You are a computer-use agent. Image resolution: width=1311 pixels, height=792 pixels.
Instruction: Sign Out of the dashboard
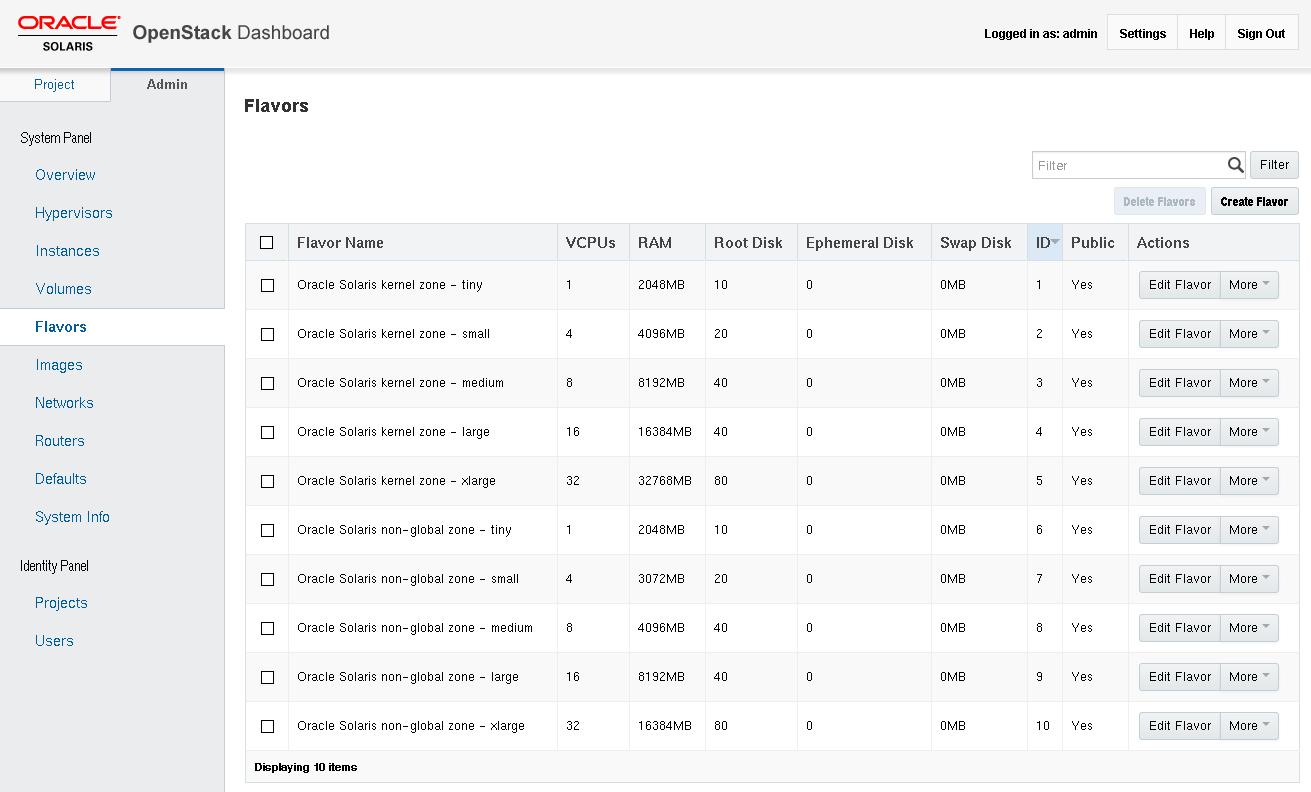[1261, 34]
